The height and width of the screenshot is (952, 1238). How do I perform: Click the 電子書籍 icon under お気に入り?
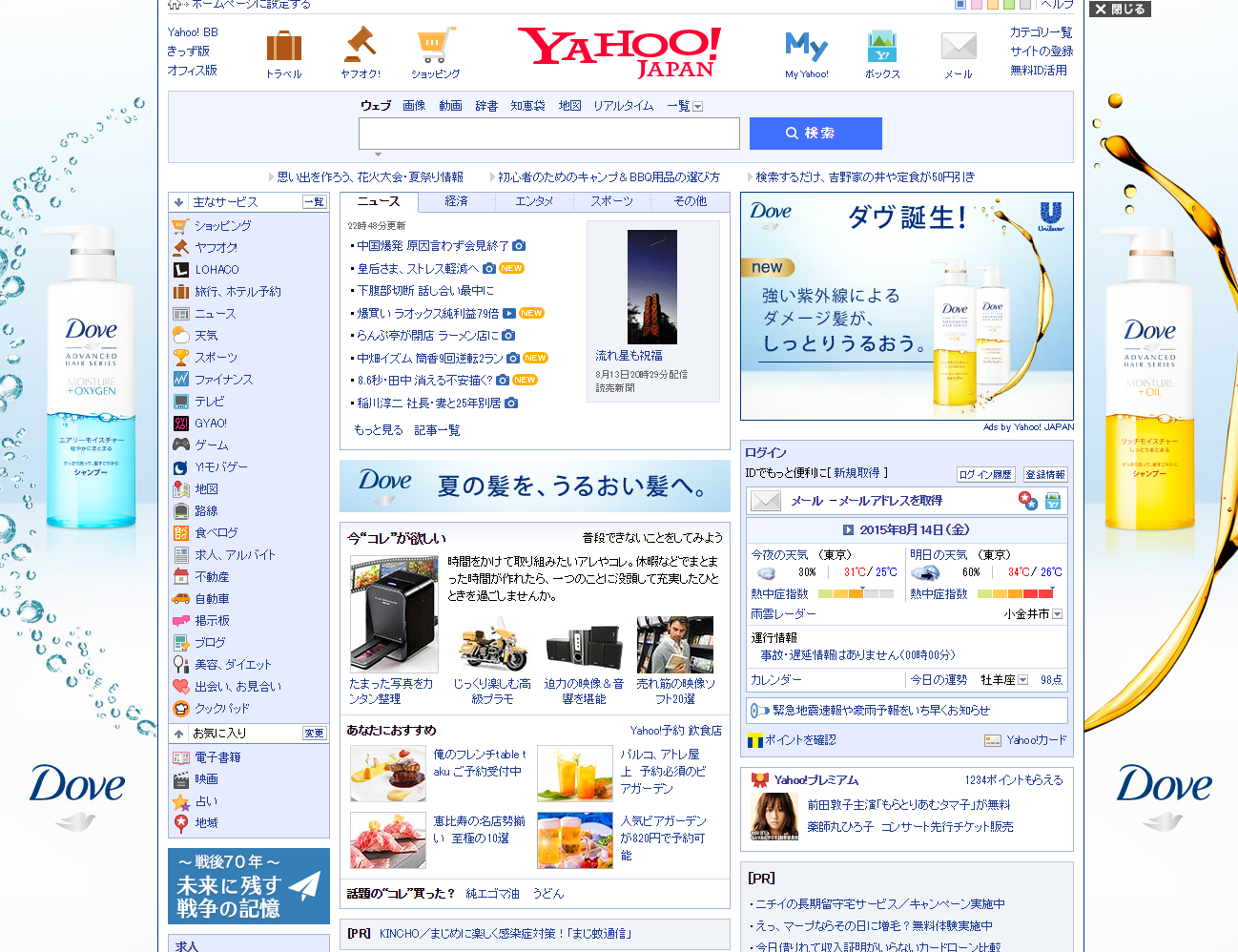click(x=180, y=757)
